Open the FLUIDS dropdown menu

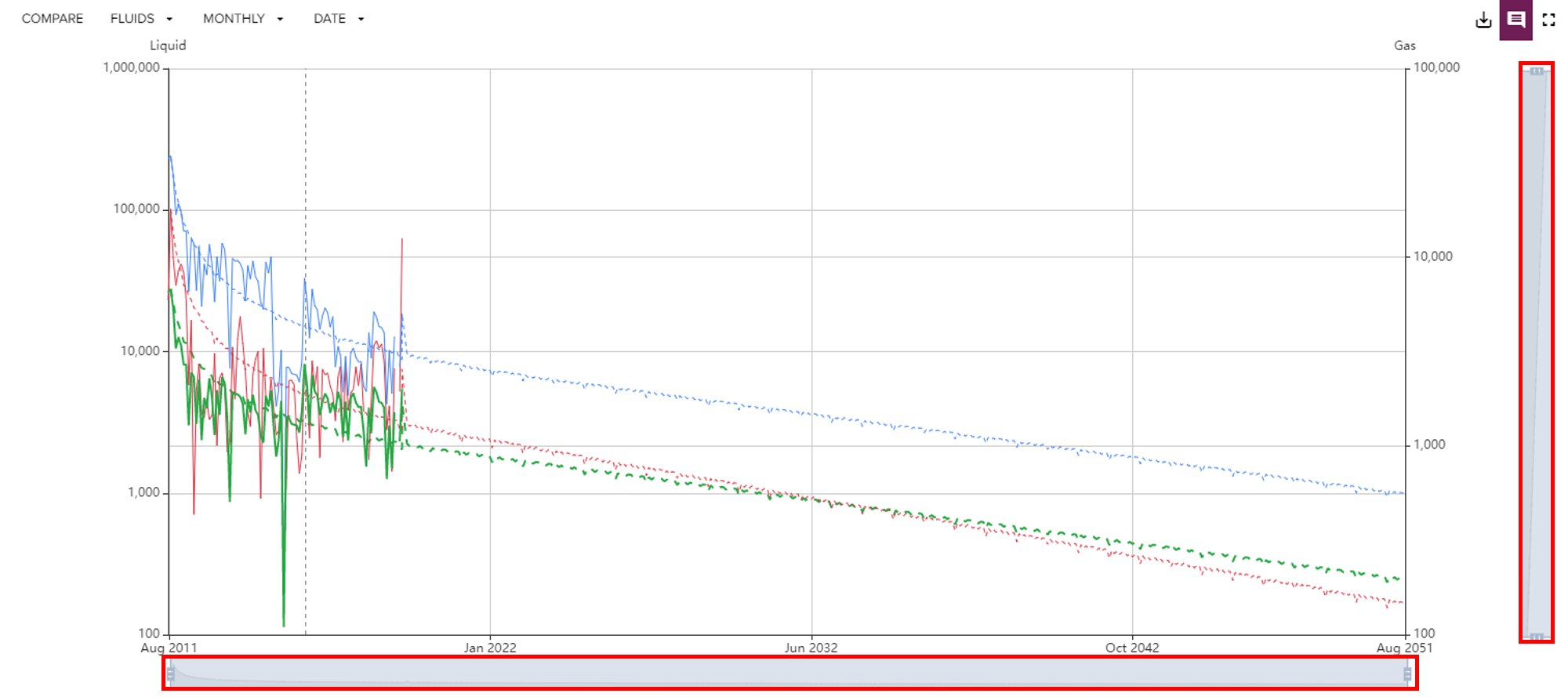coord(141,19)
